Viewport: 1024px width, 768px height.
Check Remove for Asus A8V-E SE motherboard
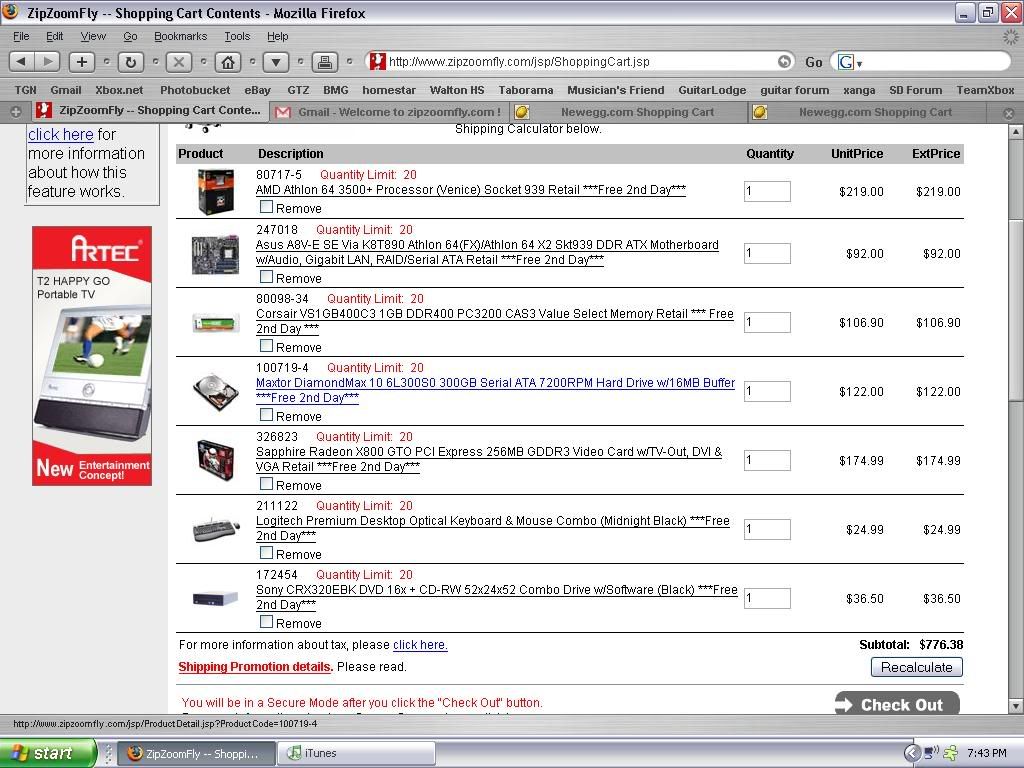266,277
